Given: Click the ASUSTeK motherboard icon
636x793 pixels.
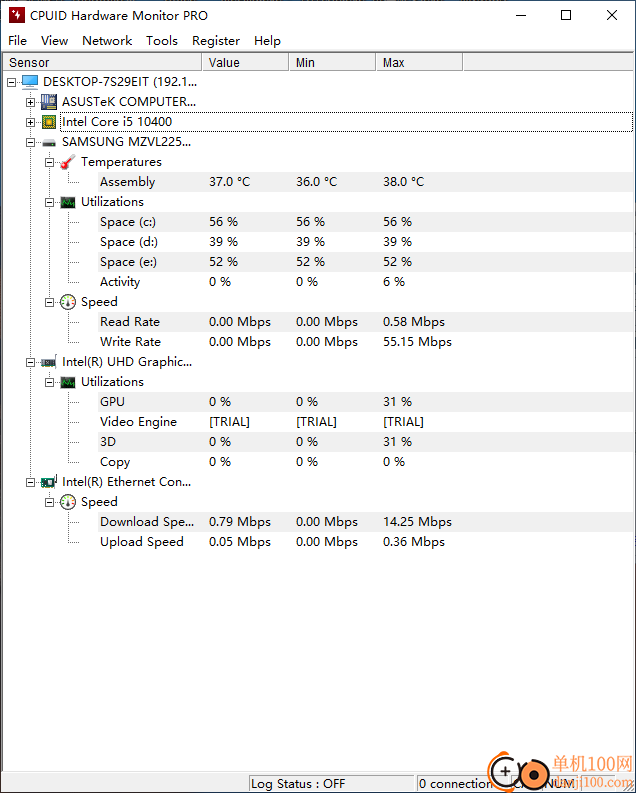Looking at the screenshot, I should point(49,102).
